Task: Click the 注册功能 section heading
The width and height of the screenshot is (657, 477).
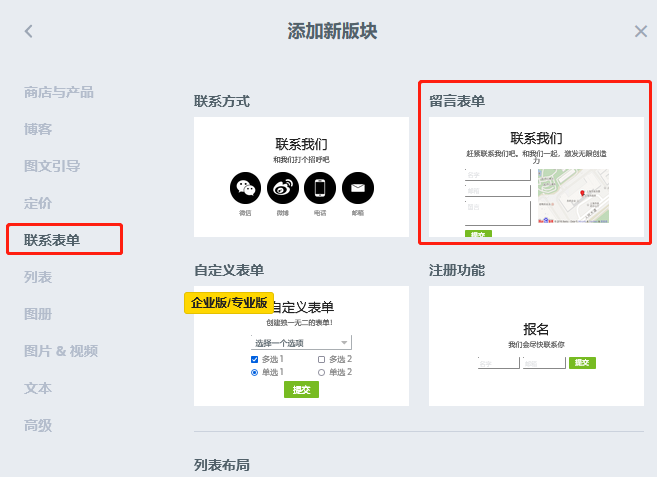Action: click(457, 270)
